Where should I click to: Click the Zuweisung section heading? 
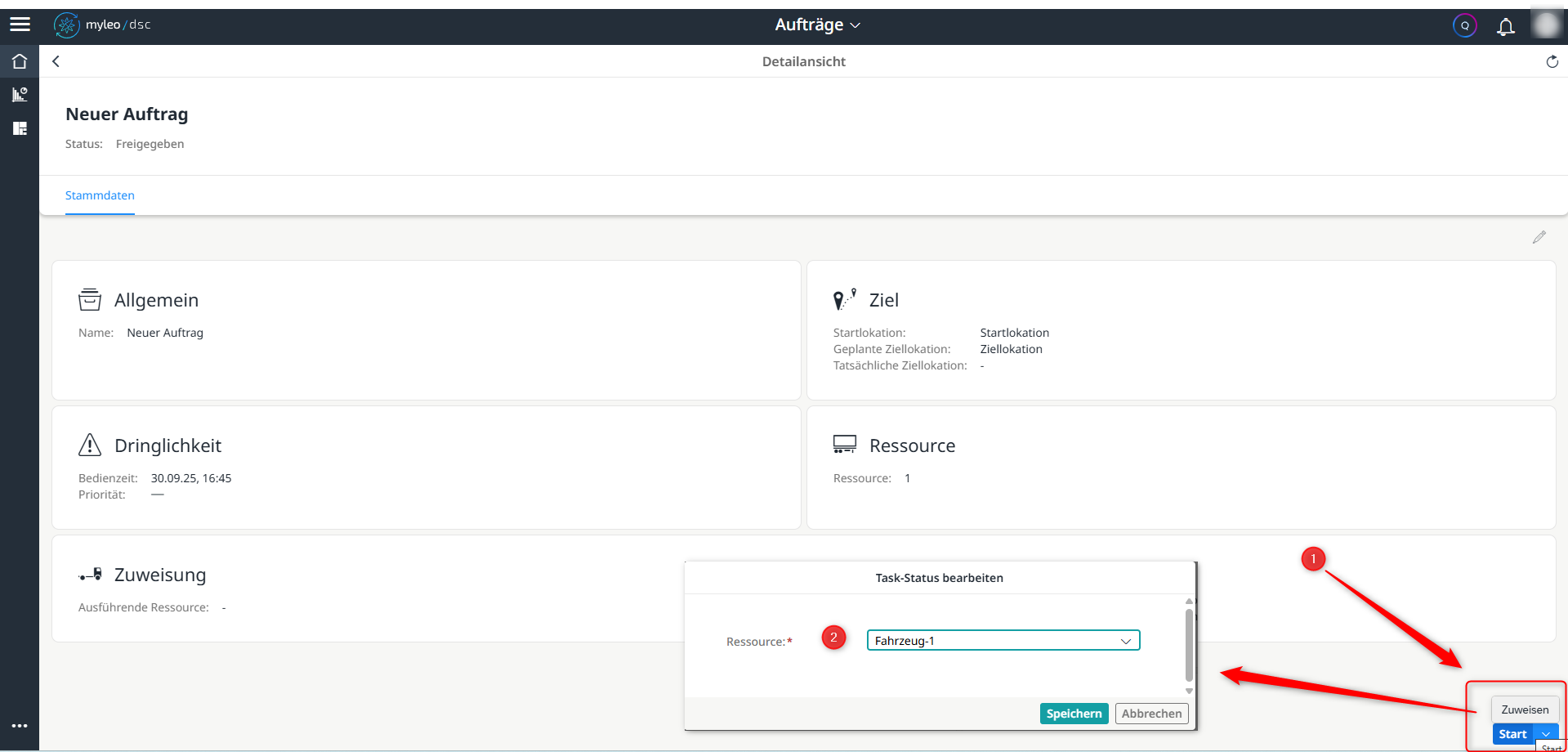tap(160, 575)
